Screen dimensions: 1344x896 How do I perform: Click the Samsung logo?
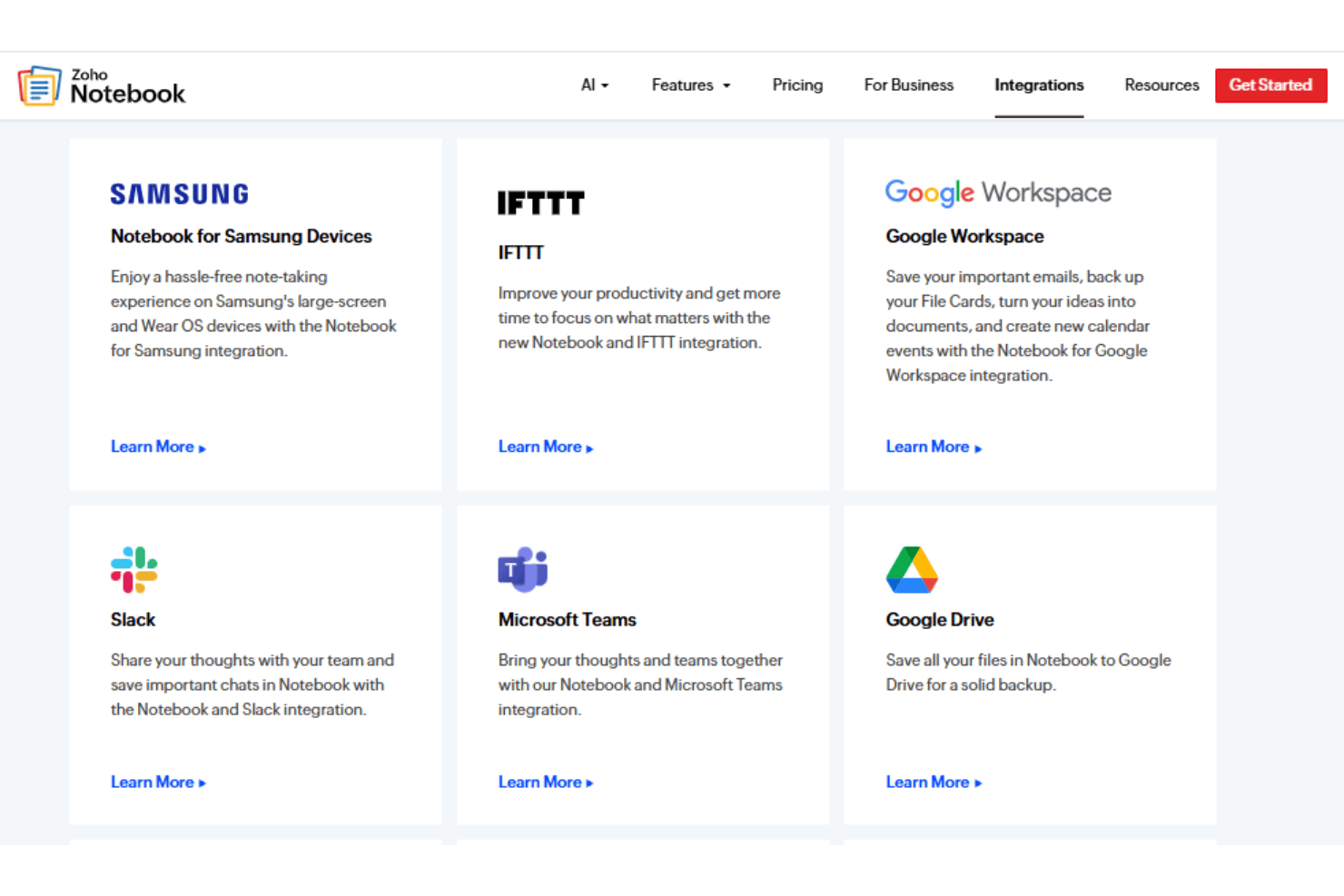[x=179, y=193]
